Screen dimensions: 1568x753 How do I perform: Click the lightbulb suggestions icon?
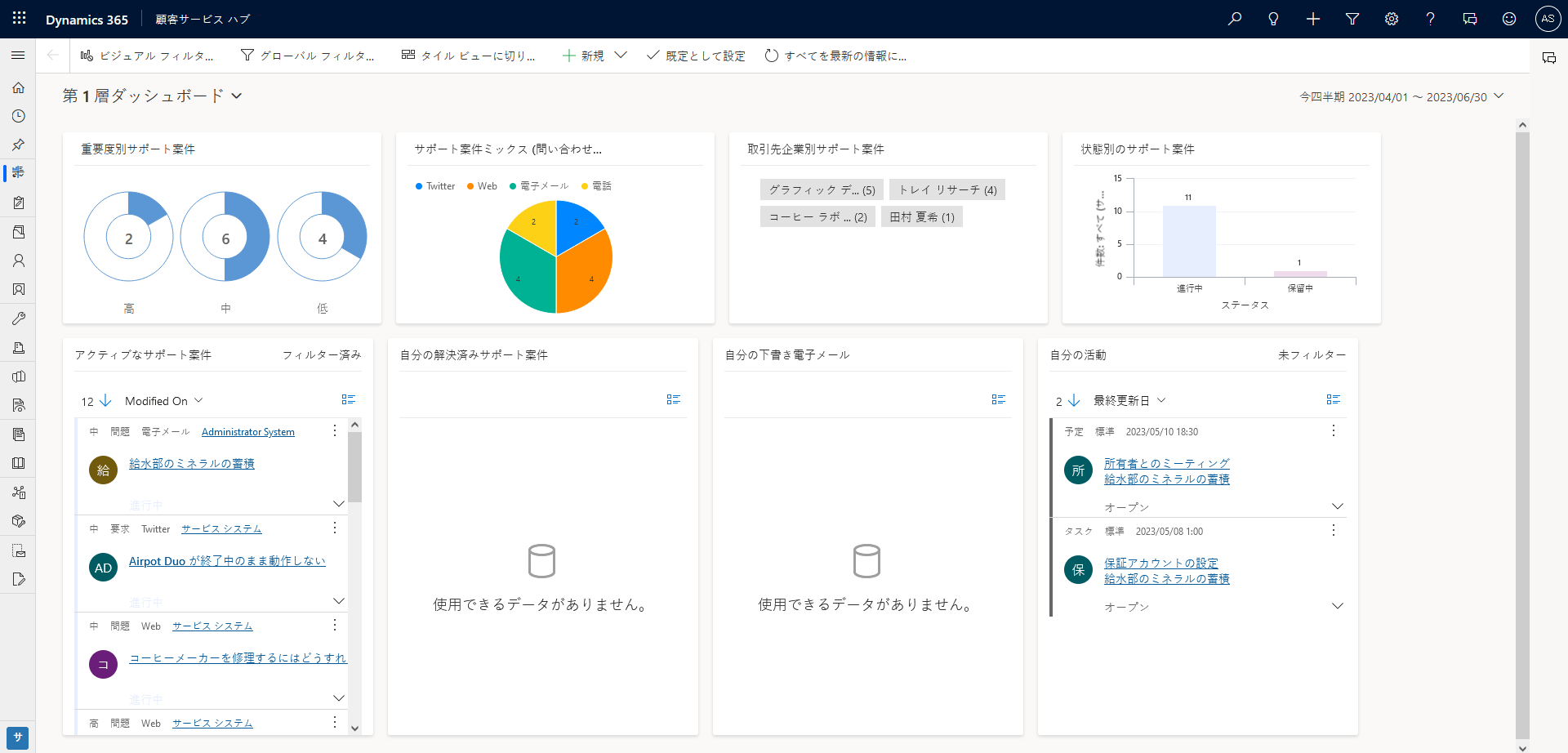1273,19
